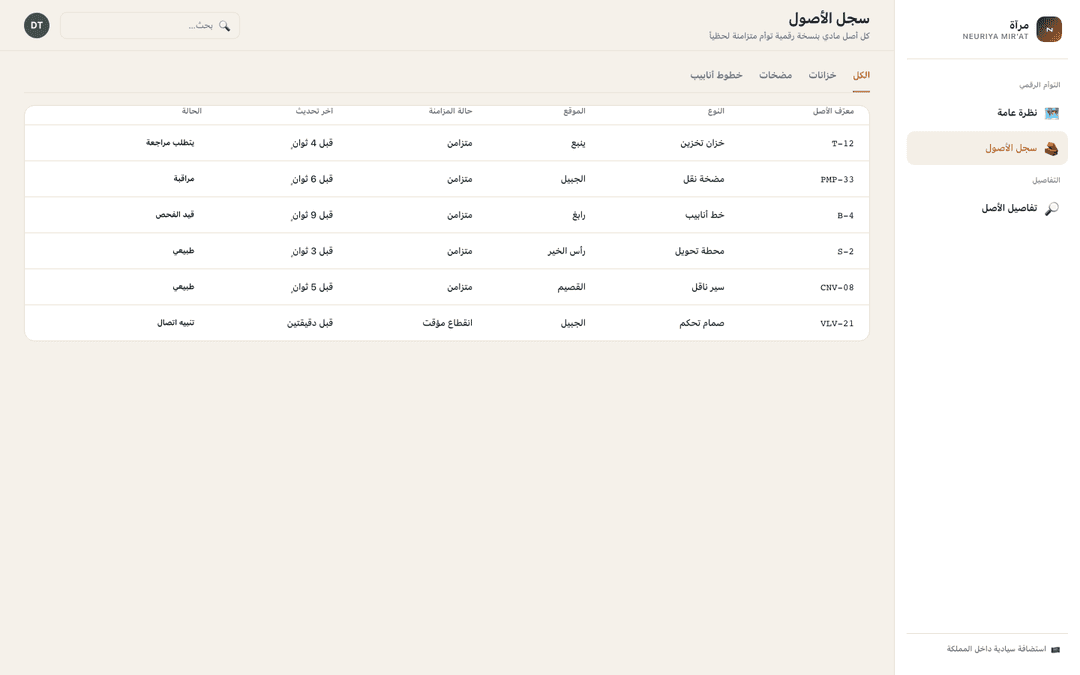Click the قبل 4 ثوانٍ update time
Image resolution: width=1080 pixels, height=675 pixels.
pyautogui.click(x=312, y=143)
